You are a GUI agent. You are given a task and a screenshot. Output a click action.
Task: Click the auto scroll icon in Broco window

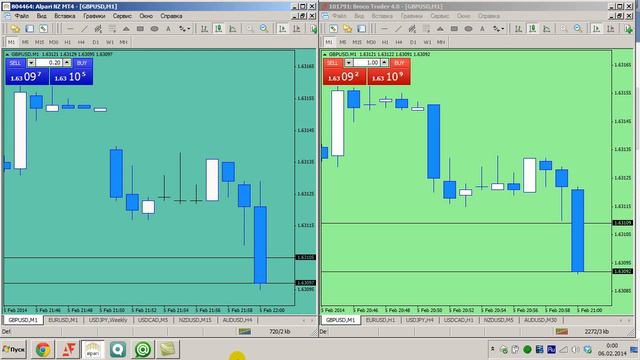pos(596,29)
